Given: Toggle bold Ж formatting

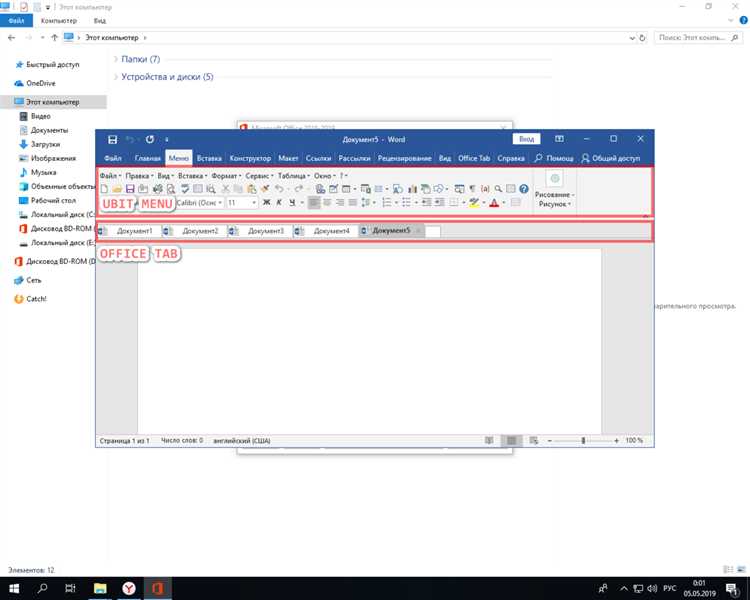Looking at the screenshot, I should 266,203.
